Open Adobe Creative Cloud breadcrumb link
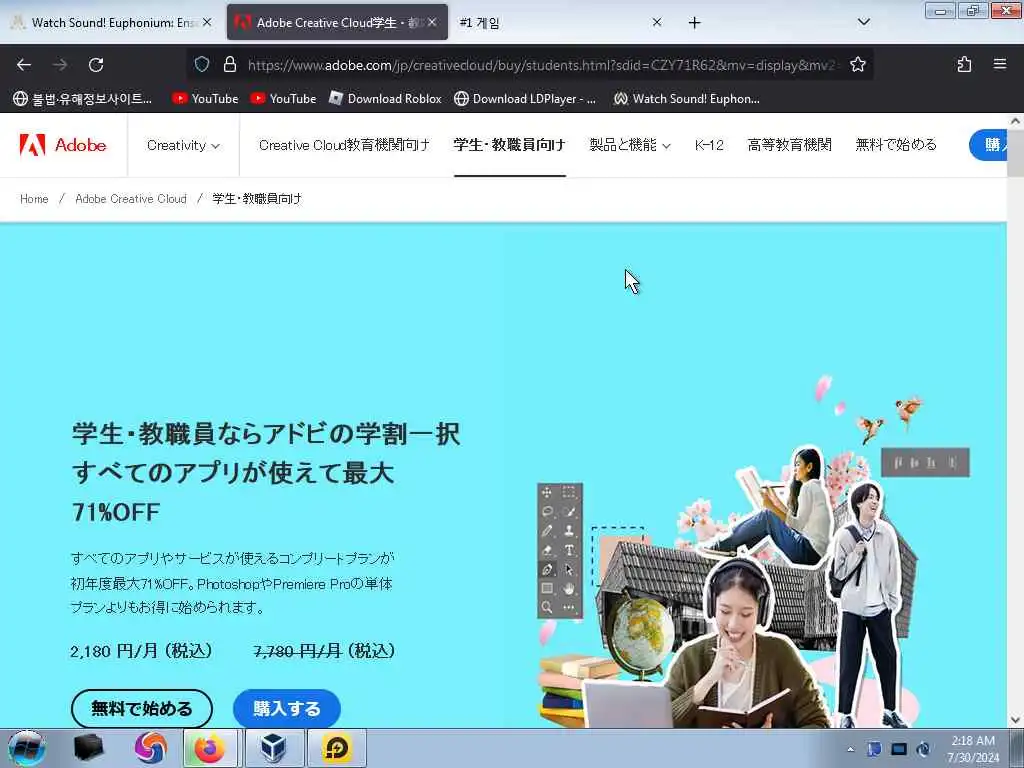 [131, 199]
